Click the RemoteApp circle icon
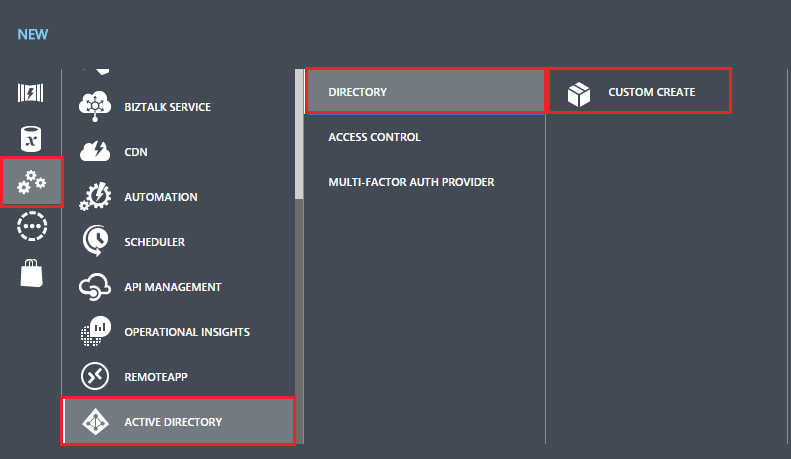Screen dimensions: 791x459 pyautogui.click(x=95, y=376)
